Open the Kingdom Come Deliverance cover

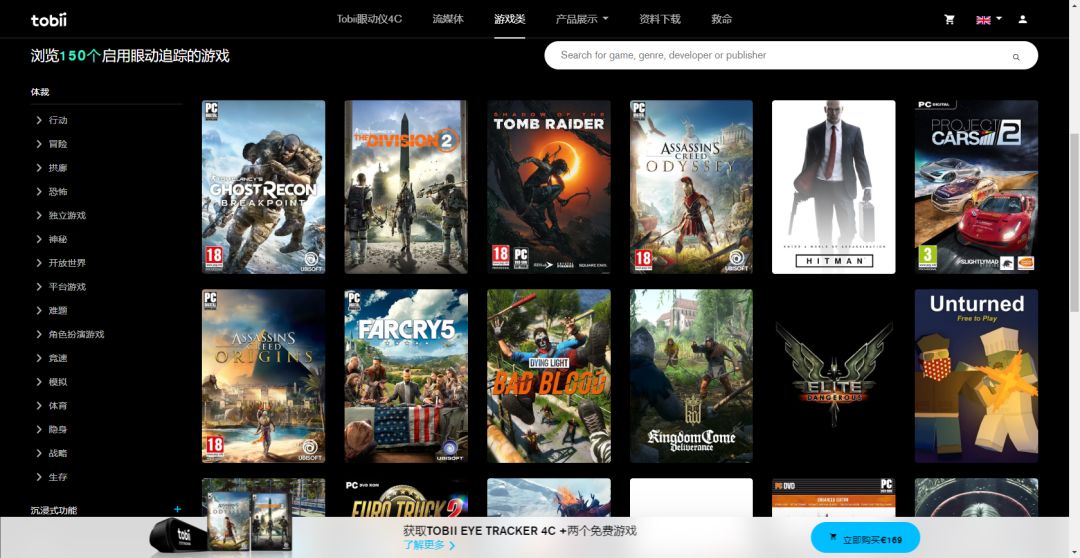[x=691, y=375]
